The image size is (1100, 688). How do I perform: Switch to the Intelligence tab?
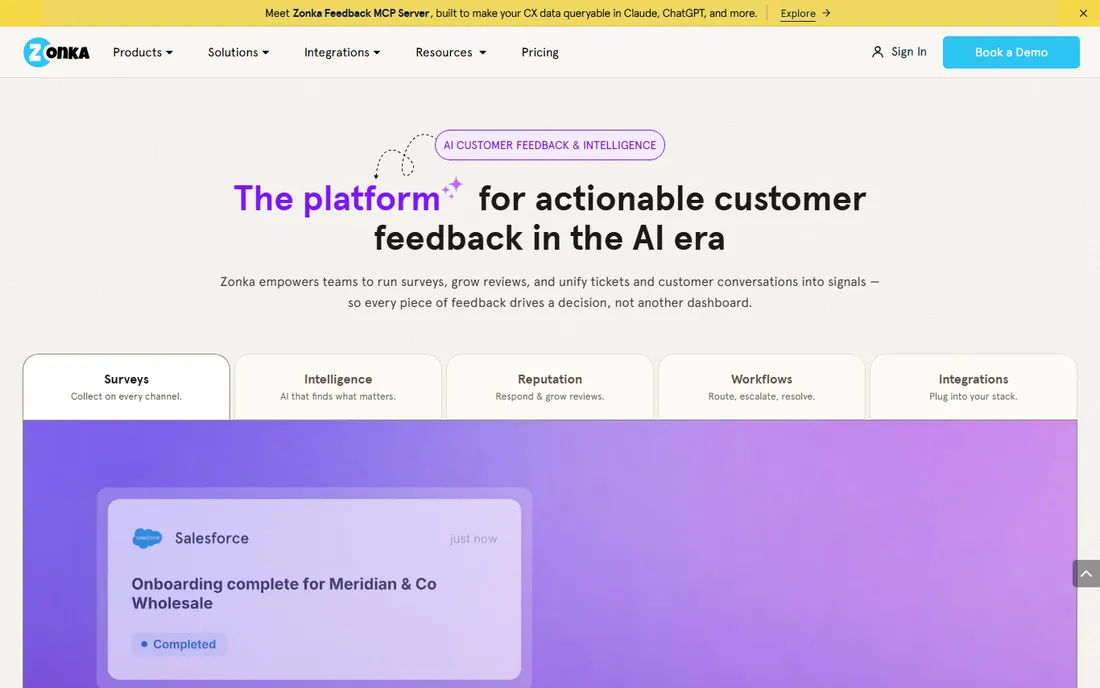click(338, 386)
